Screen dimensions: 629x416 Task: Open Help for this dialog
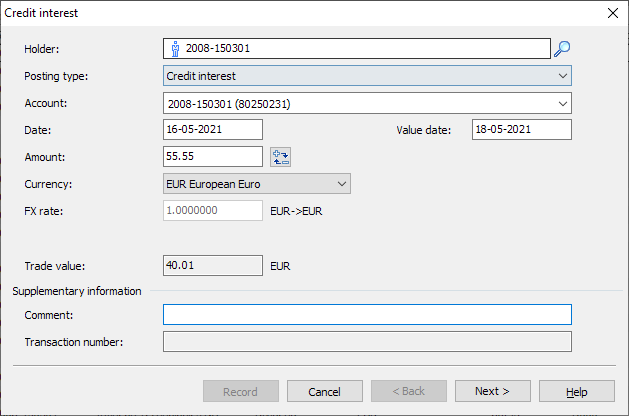(x=576, y=391)
